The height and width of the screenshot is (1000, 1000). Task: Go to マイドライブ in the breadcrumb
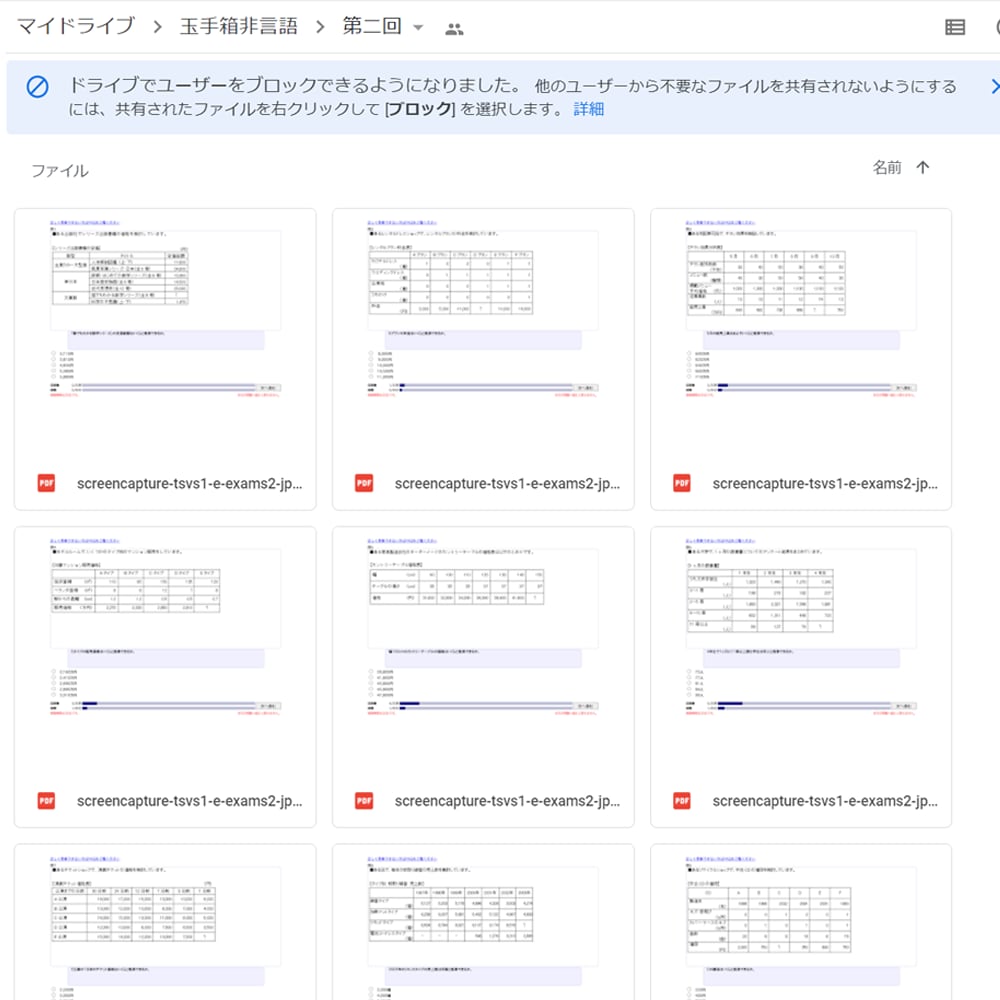click(75, 27)
